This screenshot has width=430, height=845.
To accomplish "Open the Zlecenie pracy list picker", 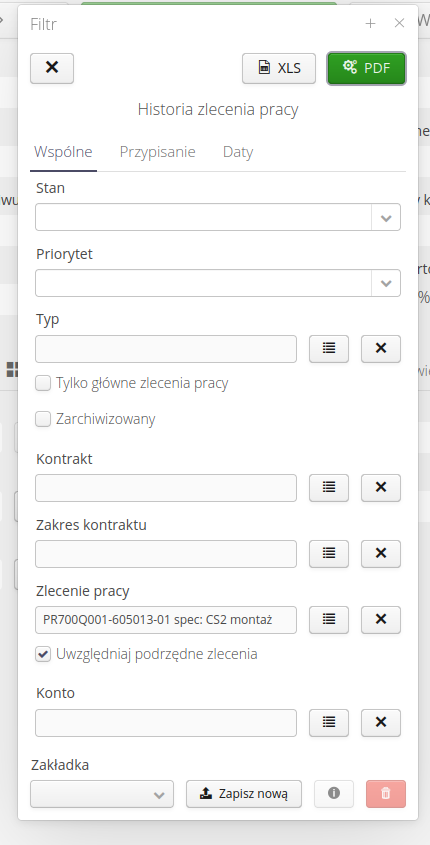I will tap(329, 620).
